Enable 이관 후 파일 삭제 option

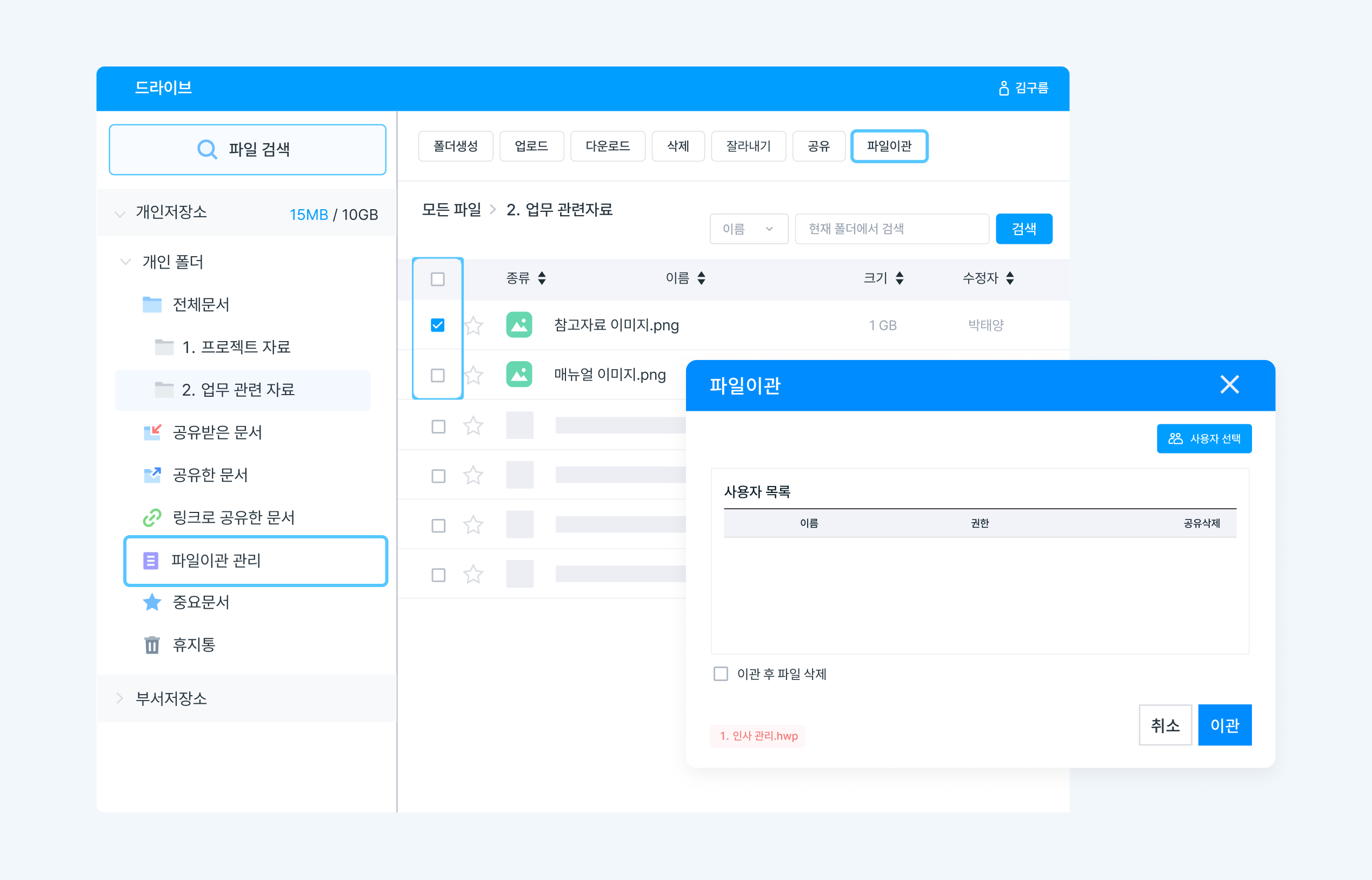click(x=721, y=674)
